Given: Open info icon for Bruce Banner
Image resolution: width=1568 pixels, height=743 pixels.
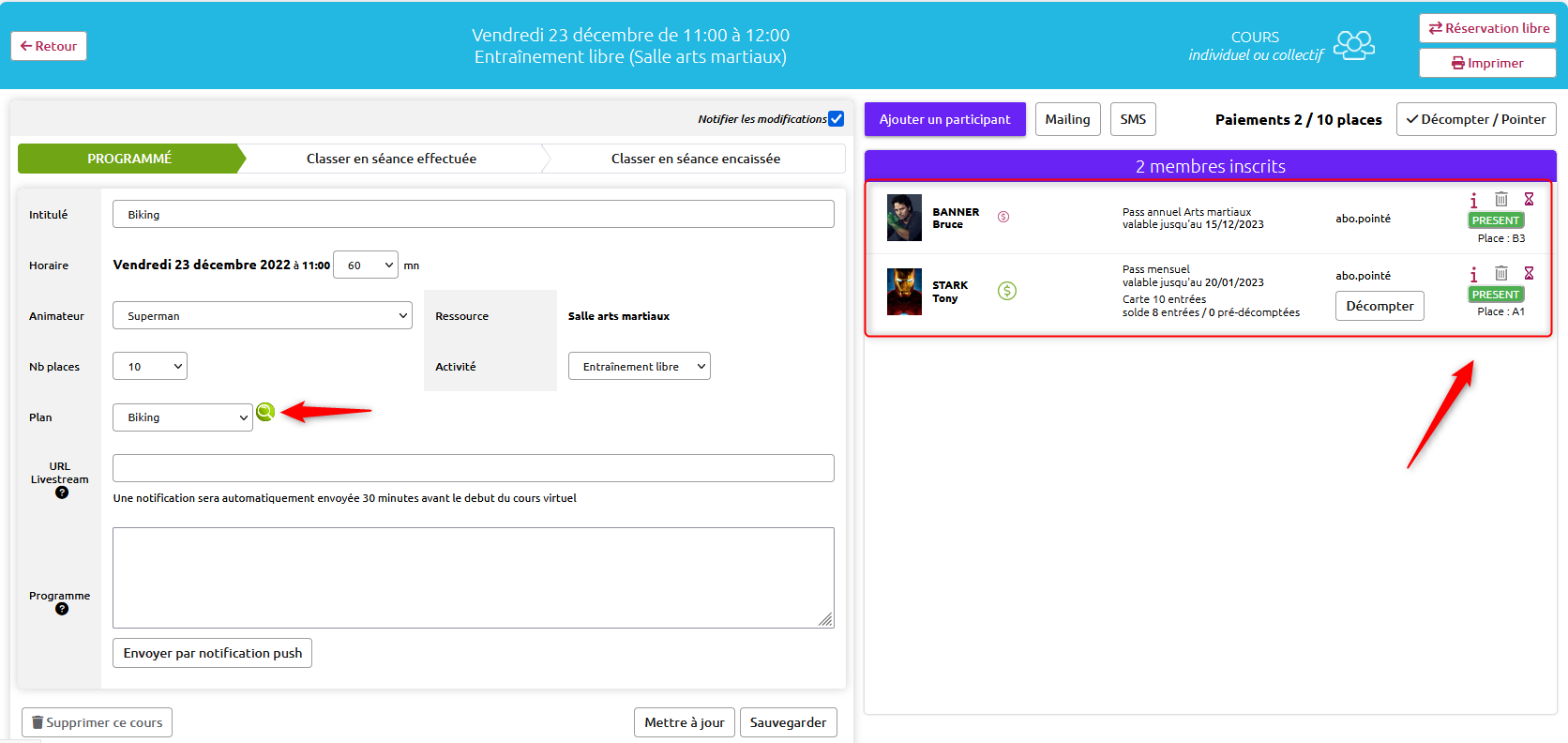Looking at the screenshot, I should pyautogui.click(x=1473, y=200).
